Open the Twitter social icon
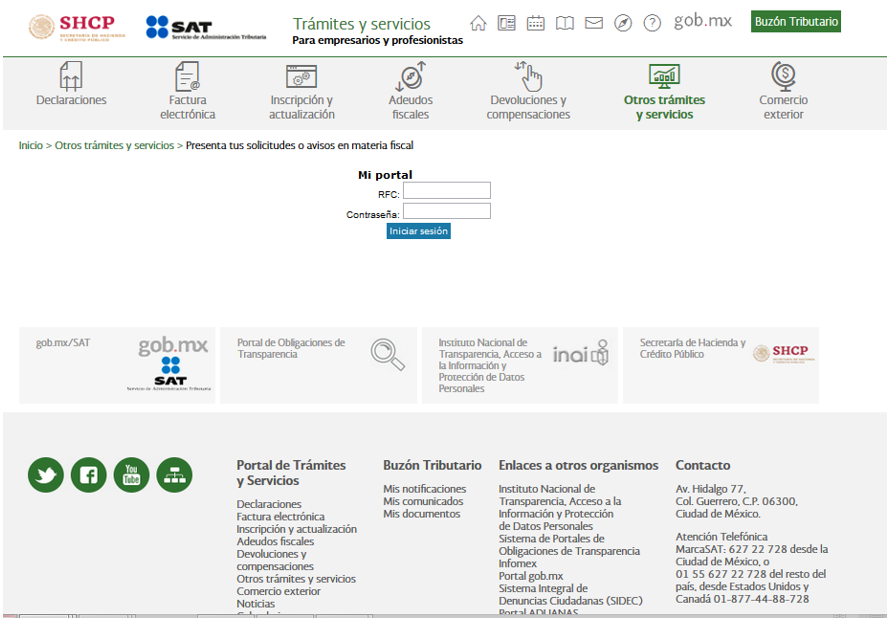Image resolution: width=889 pixels, height=618 pixels. pyautogui.click(x=46, y=475)
